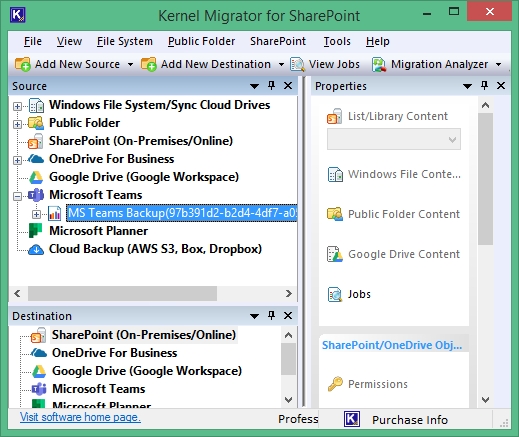Open the SharePoint menu
This screenshot has height=437, width=519.
point(278,41)
